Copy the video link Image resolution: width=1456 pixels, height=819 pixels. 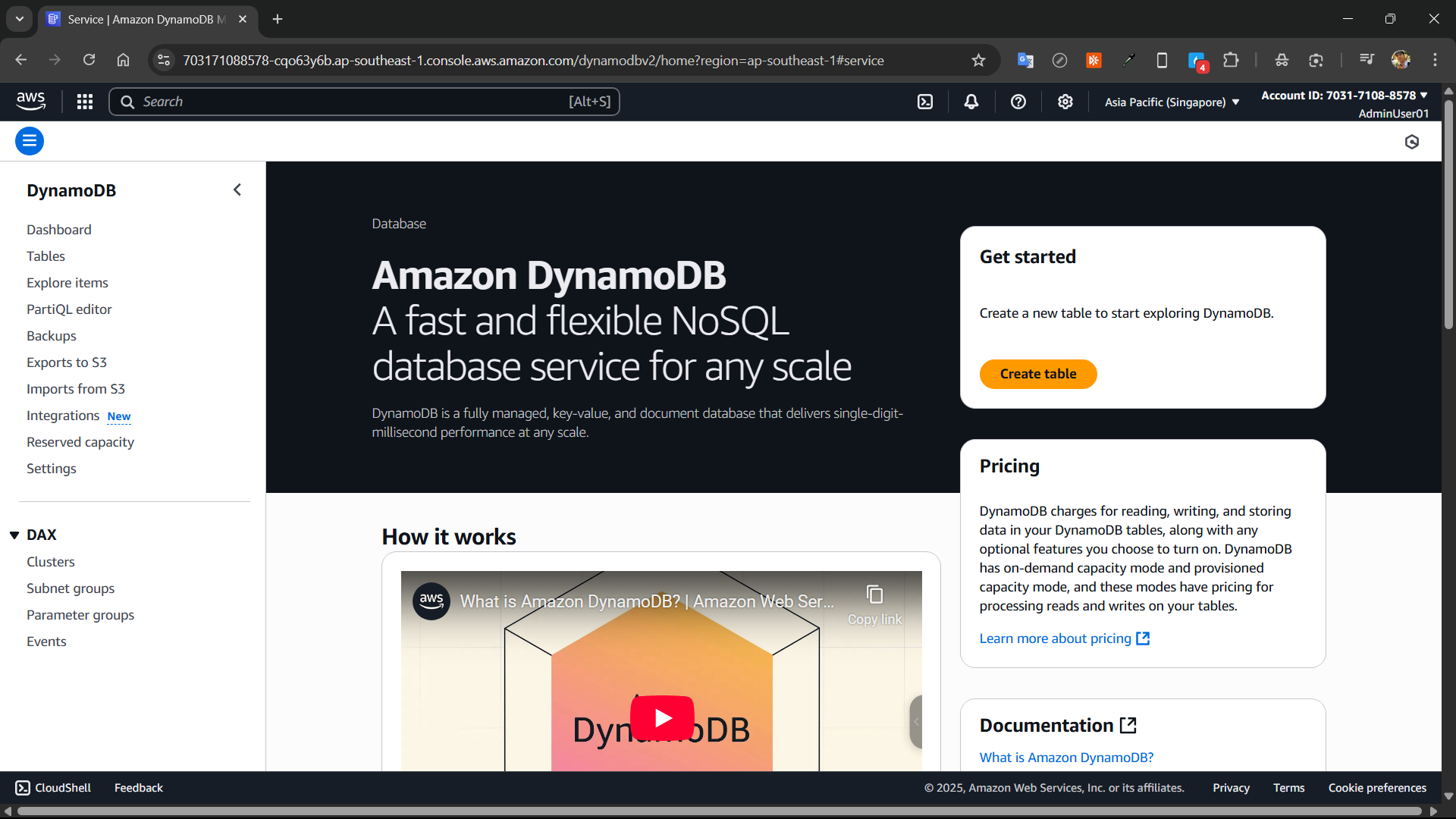[x=874, y=604]
